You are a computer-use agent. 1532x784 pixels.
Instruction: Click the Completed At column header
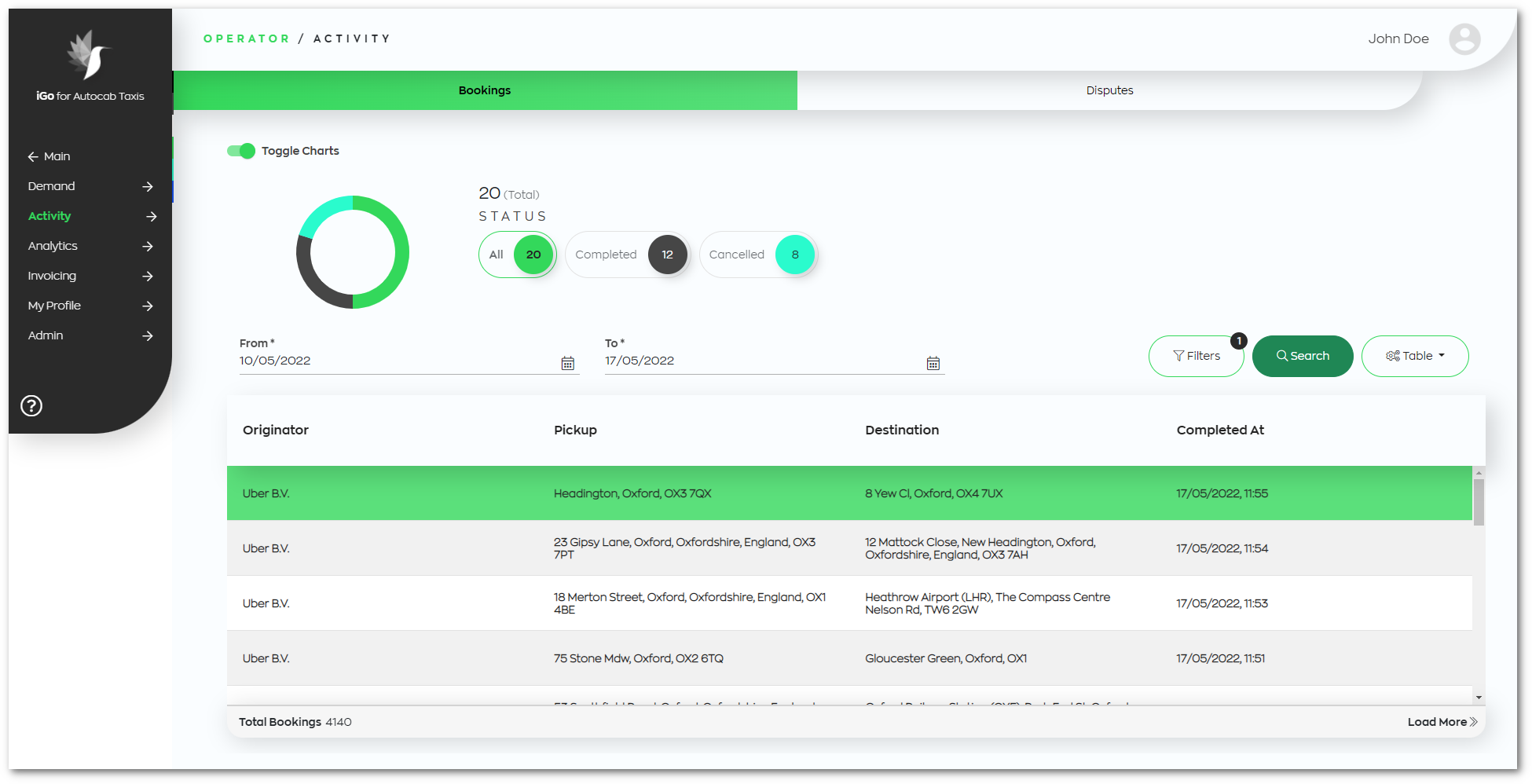click(x=1220, y=430)
